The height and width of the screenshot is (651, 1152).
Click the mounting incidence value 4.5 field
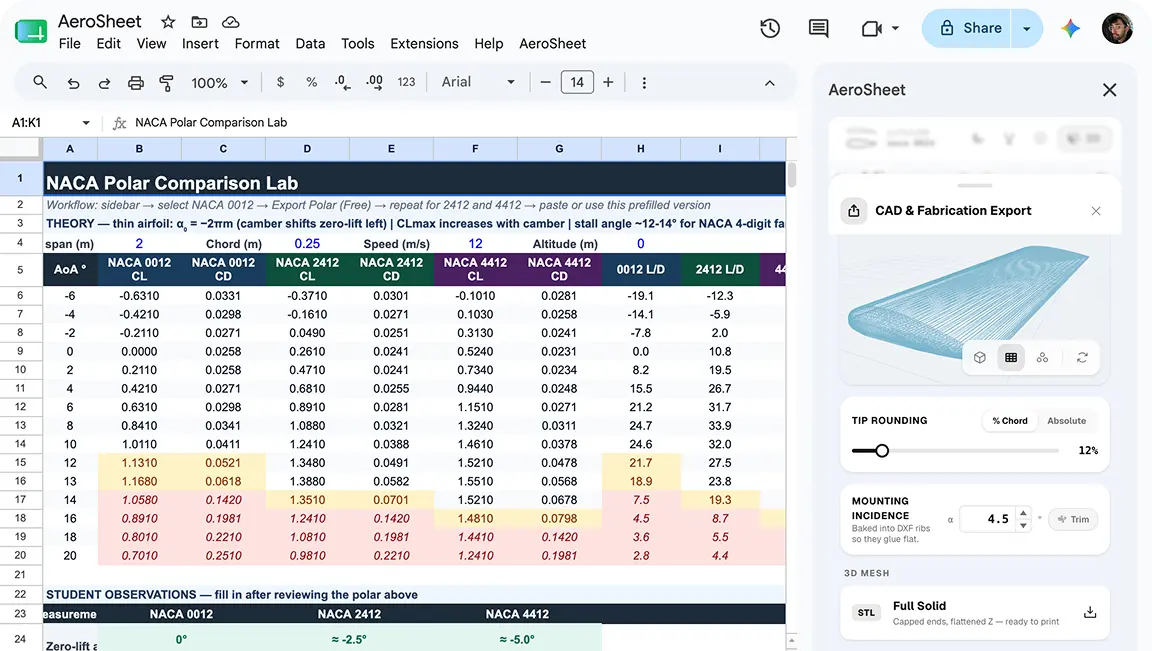tap(988, 519)
